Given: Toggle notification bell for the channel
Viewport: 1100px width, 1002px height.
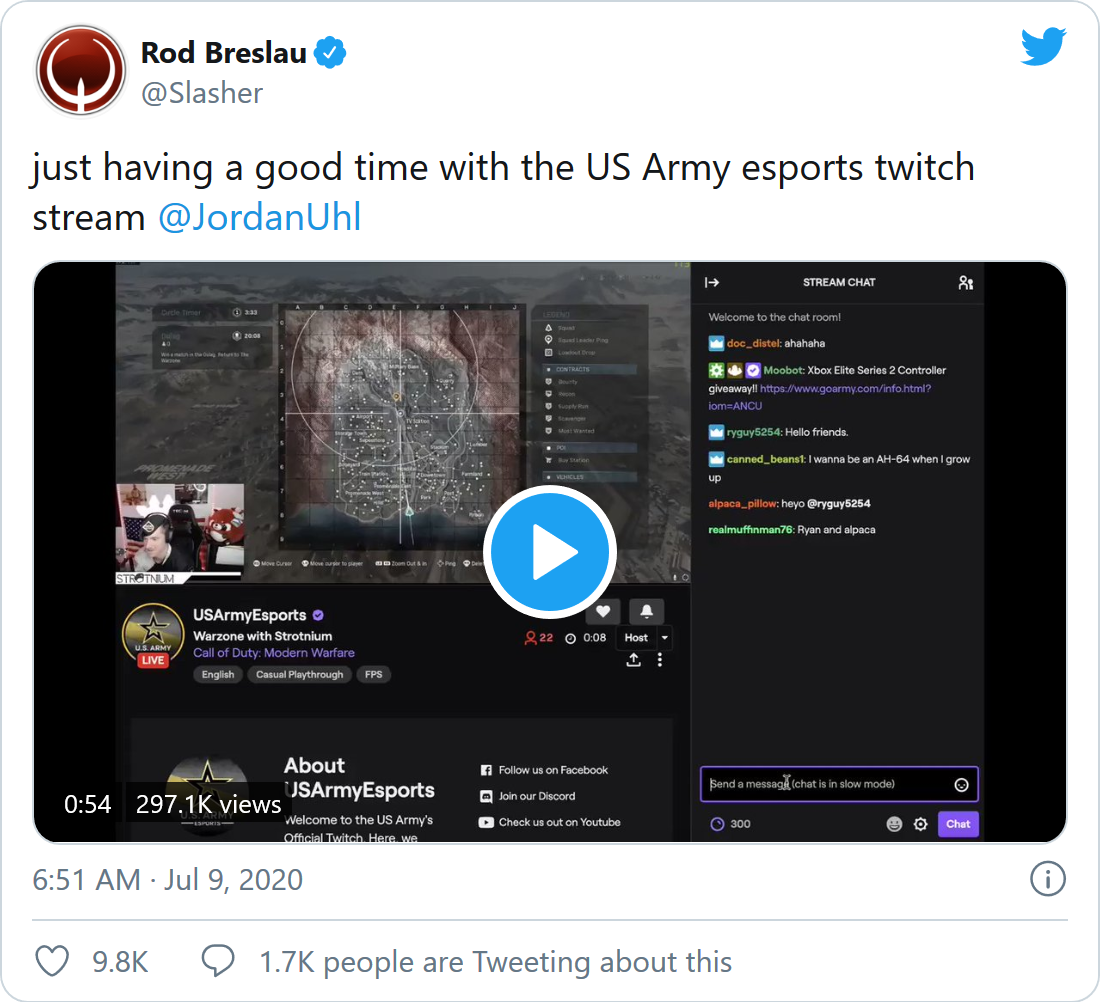Looking at the screenshot, I should pos(647,611).
